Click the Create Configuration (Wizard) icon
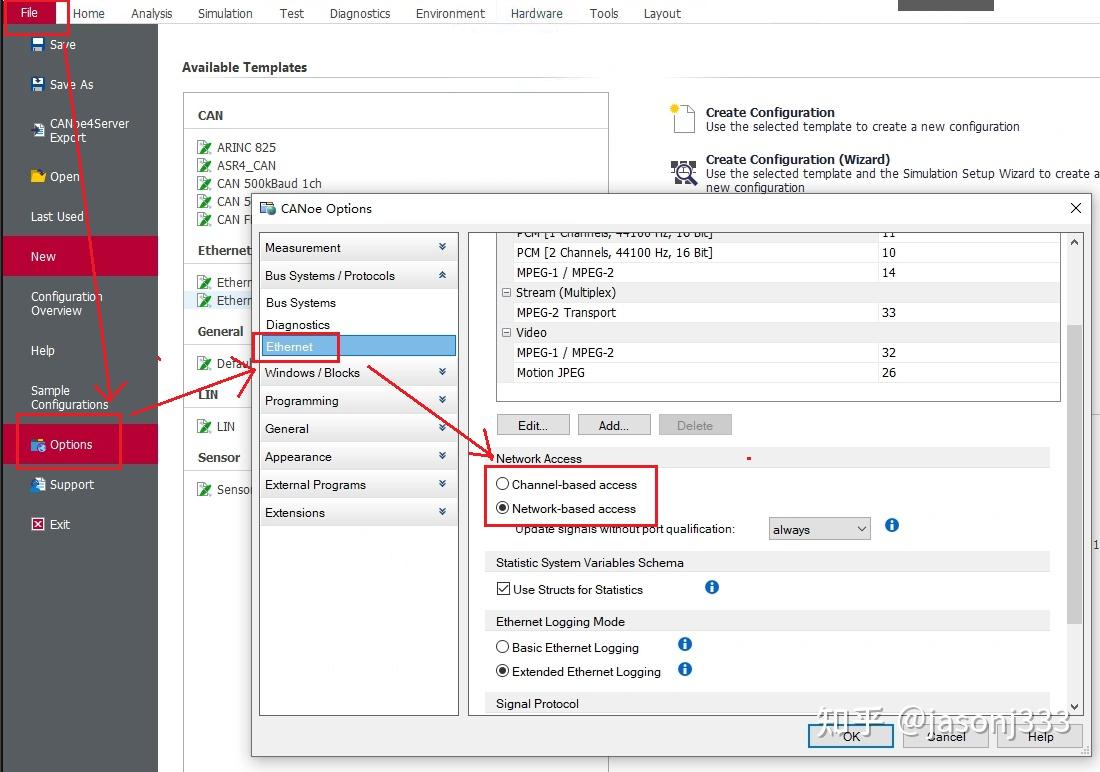 click(x=683, y=172)
